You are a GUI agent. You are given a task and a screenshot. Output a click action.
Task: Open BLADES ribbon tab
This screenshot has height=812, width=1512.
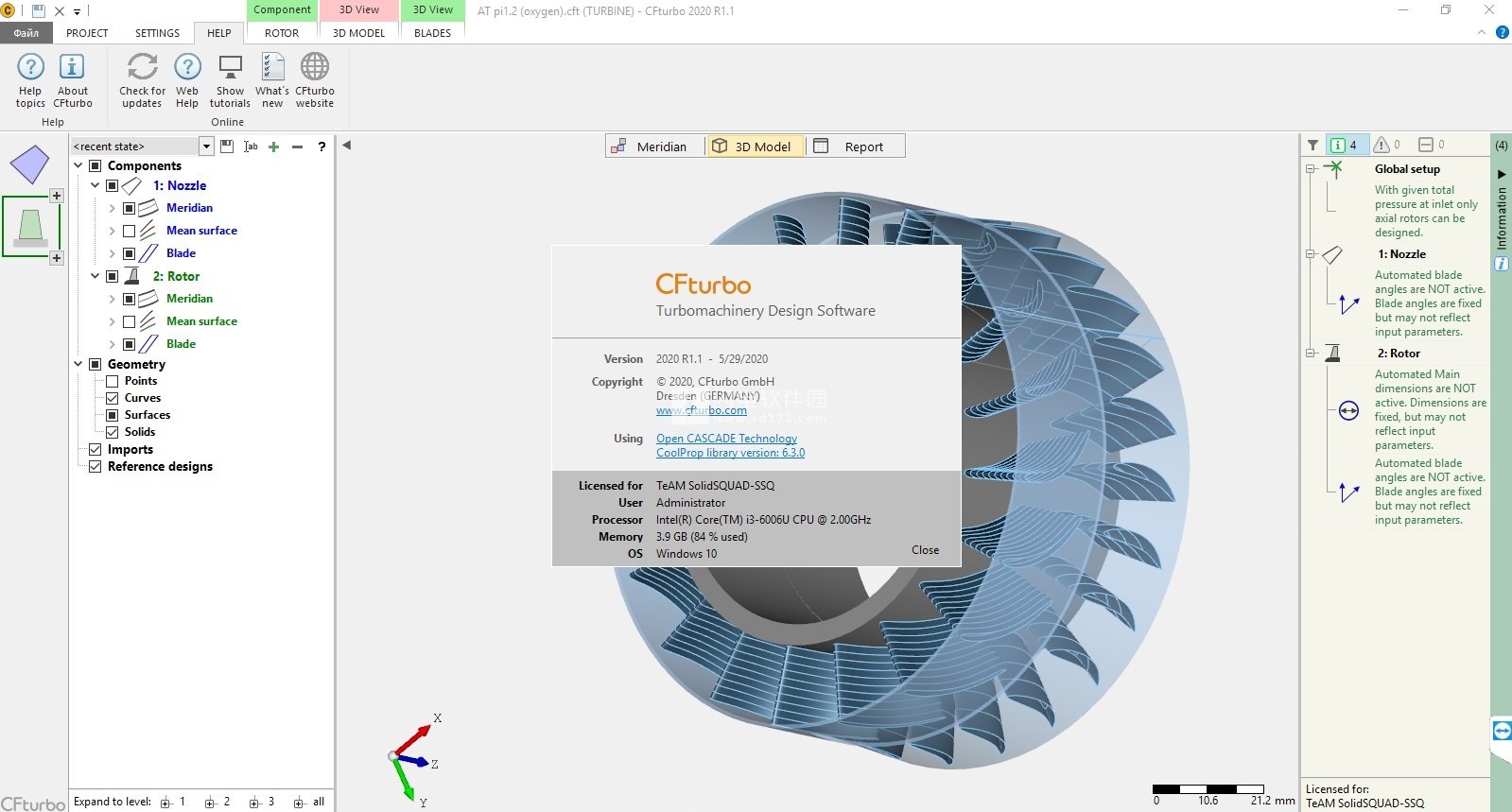(433, 33)
